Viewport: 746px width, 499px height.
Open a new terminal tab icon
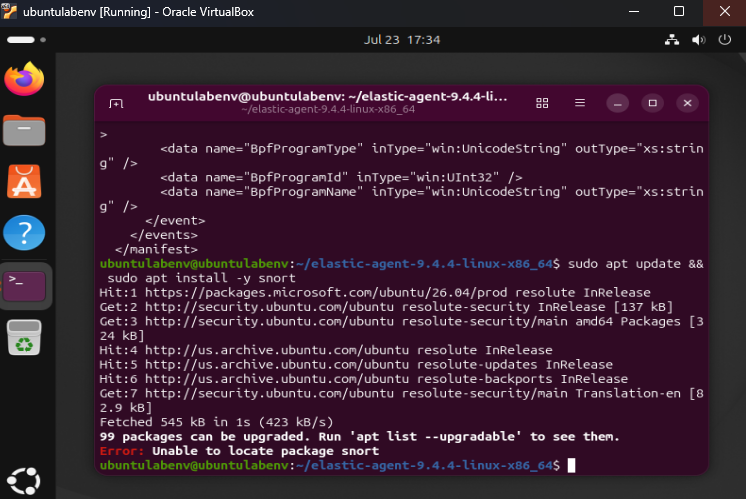pyautogui.click(x=116, y=103)
